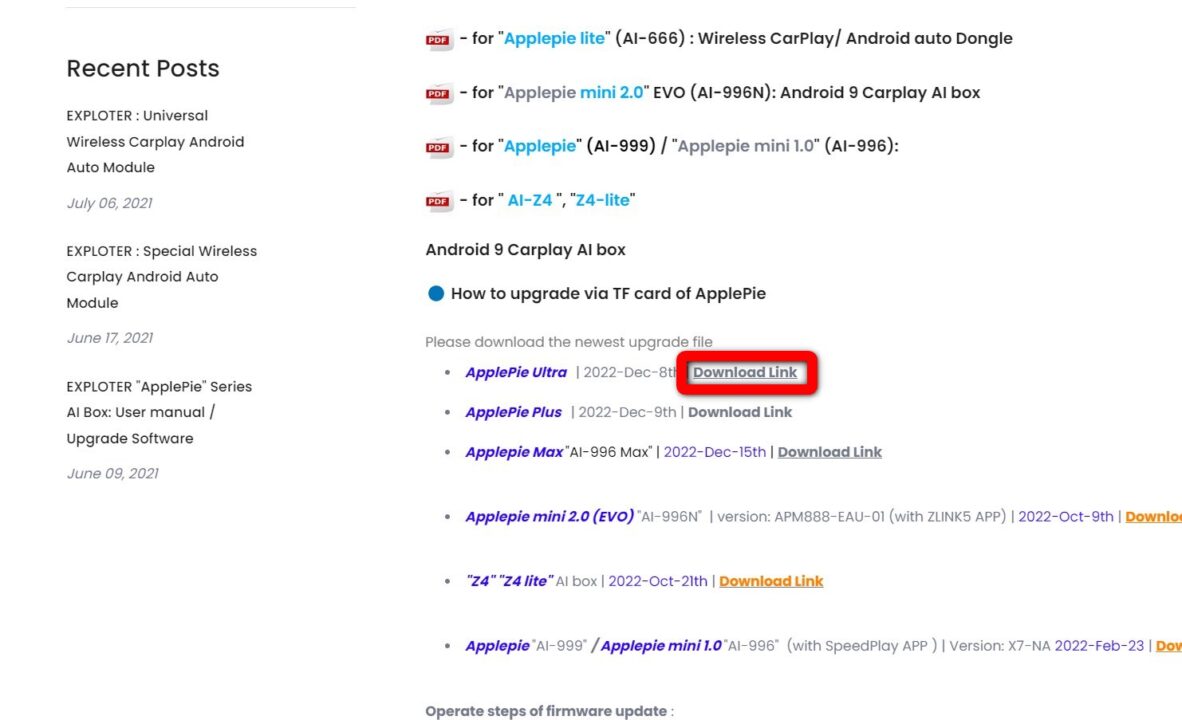Open the 'AI-Z4' link
This screenshot has height=720, width=1182.
pyautogui.click(x=530, y=201)
